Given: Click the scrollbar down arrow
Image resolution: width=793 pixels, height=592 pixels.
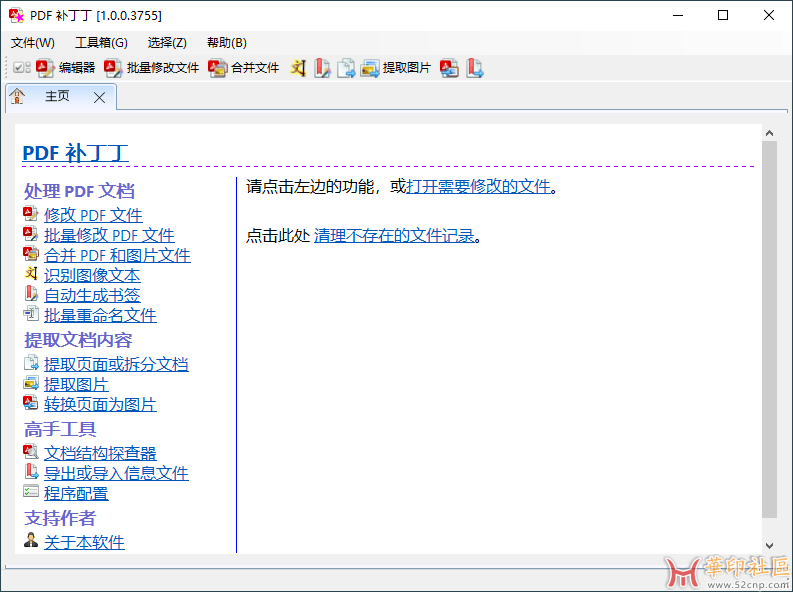Looking at the screenshot, I should pos(769,546).
